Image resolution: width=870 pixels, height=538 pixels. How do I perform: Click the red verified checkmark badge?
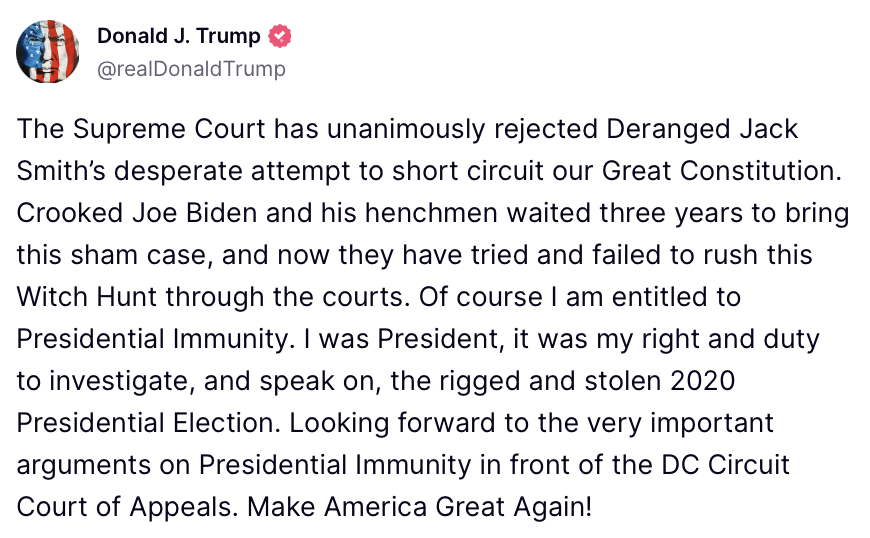click(280, 36)
